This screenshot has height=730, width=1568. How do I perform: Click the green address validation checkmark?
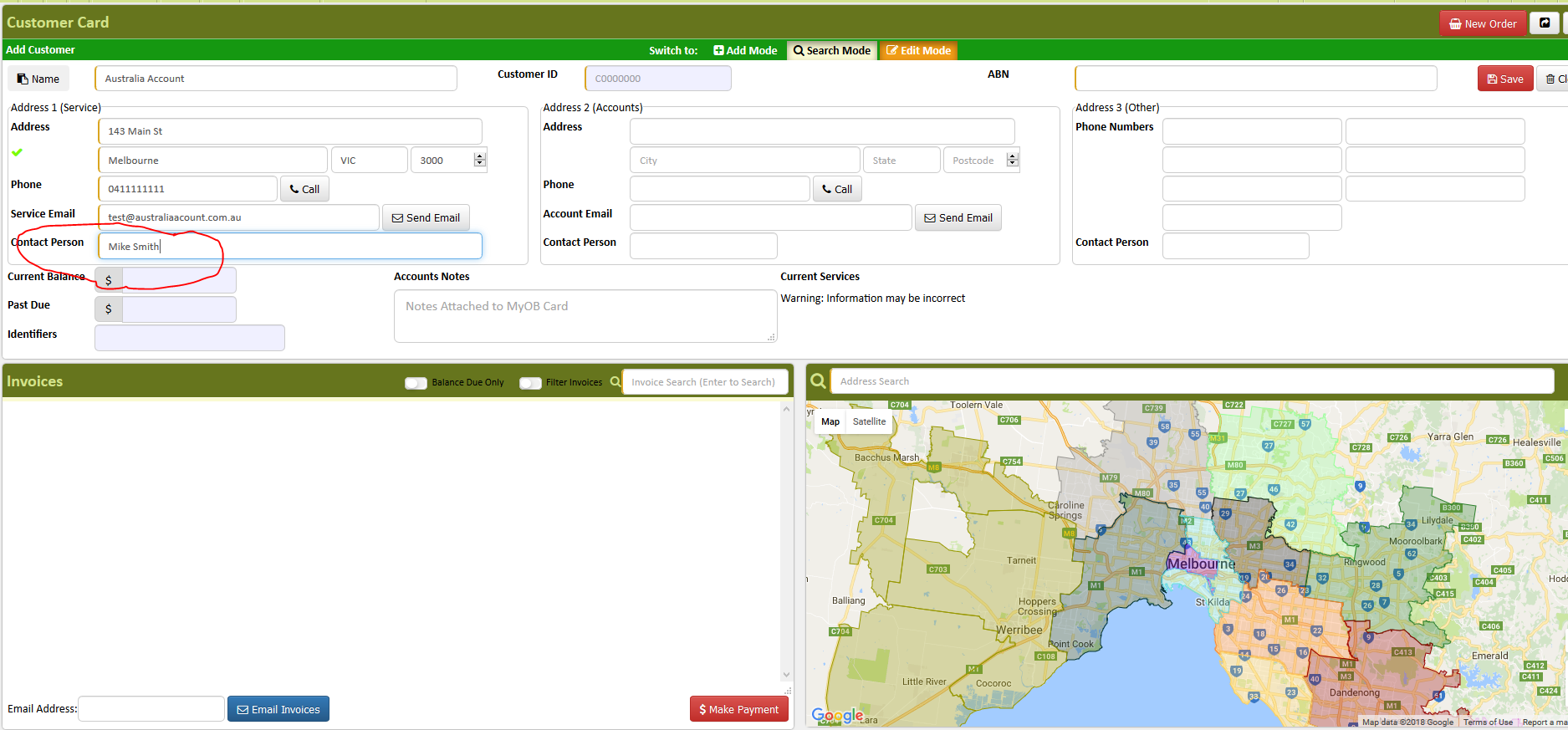click(17, 152)
